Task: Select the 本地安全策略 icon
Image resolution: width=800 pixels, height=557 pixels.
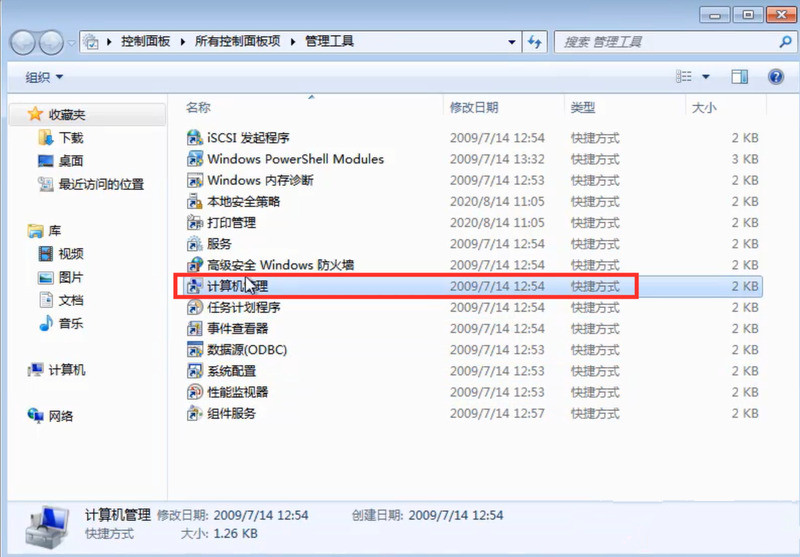Action: (x=195, y=201)
